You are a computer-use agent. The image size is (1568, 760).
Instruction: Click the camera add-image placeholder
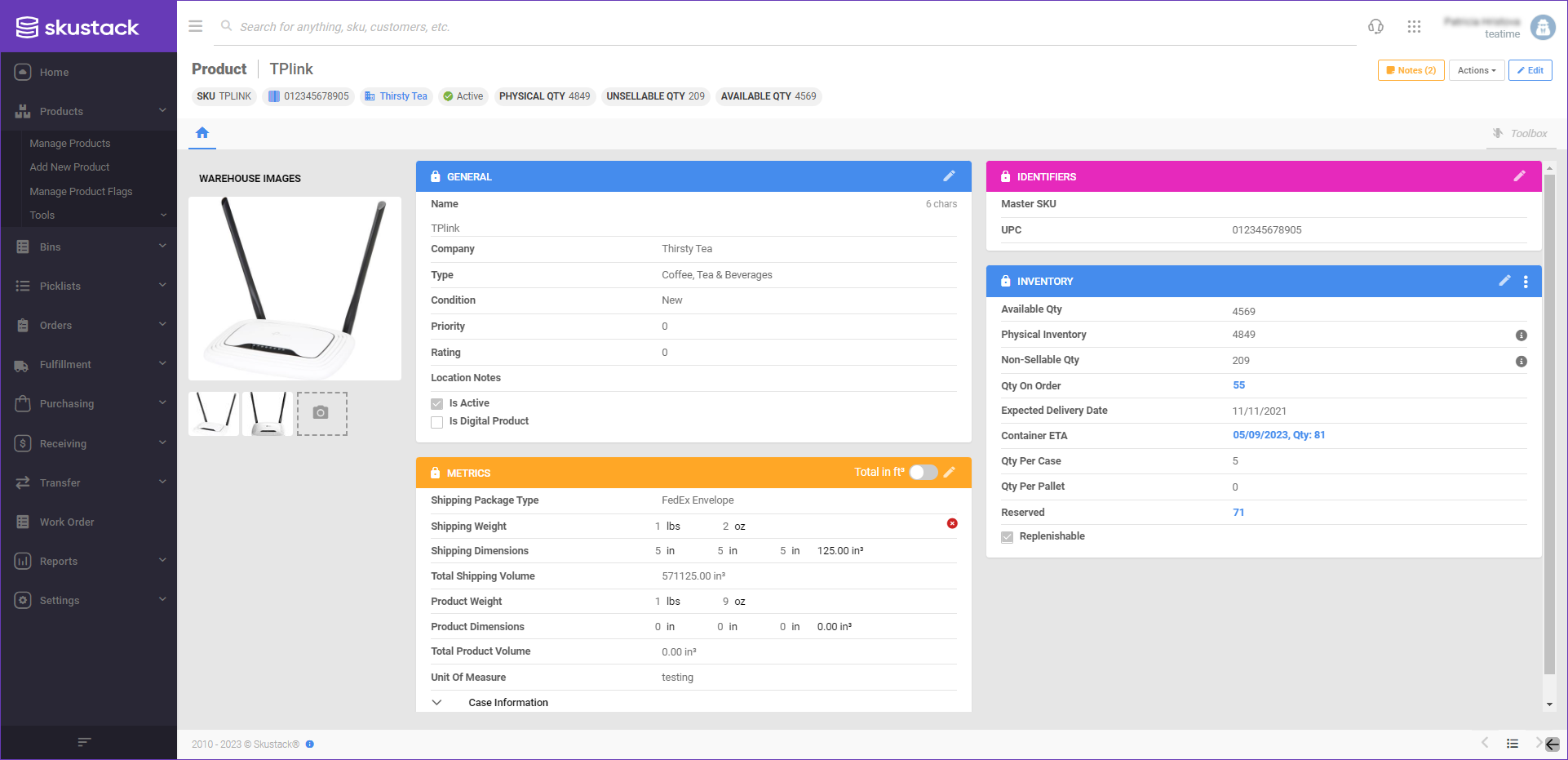pyautogui.click(x=321, y=413)
